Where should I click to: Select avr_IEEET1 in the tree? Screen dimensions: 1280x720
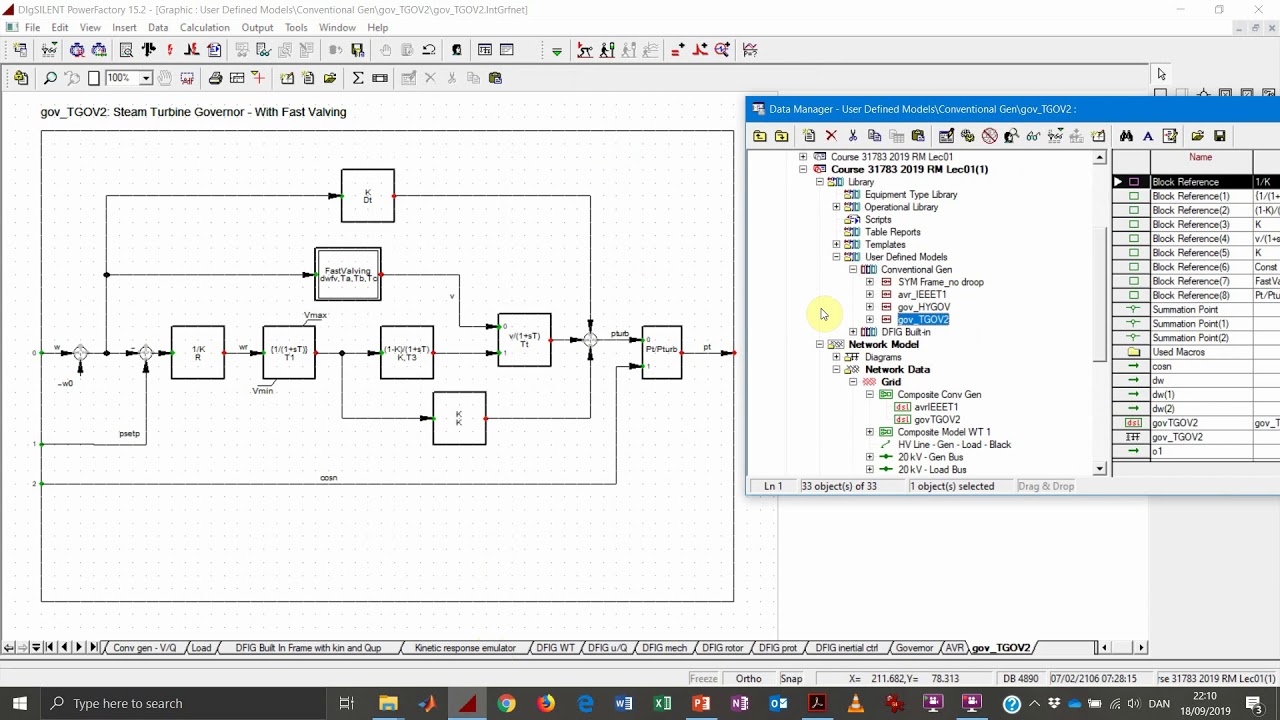921,295
